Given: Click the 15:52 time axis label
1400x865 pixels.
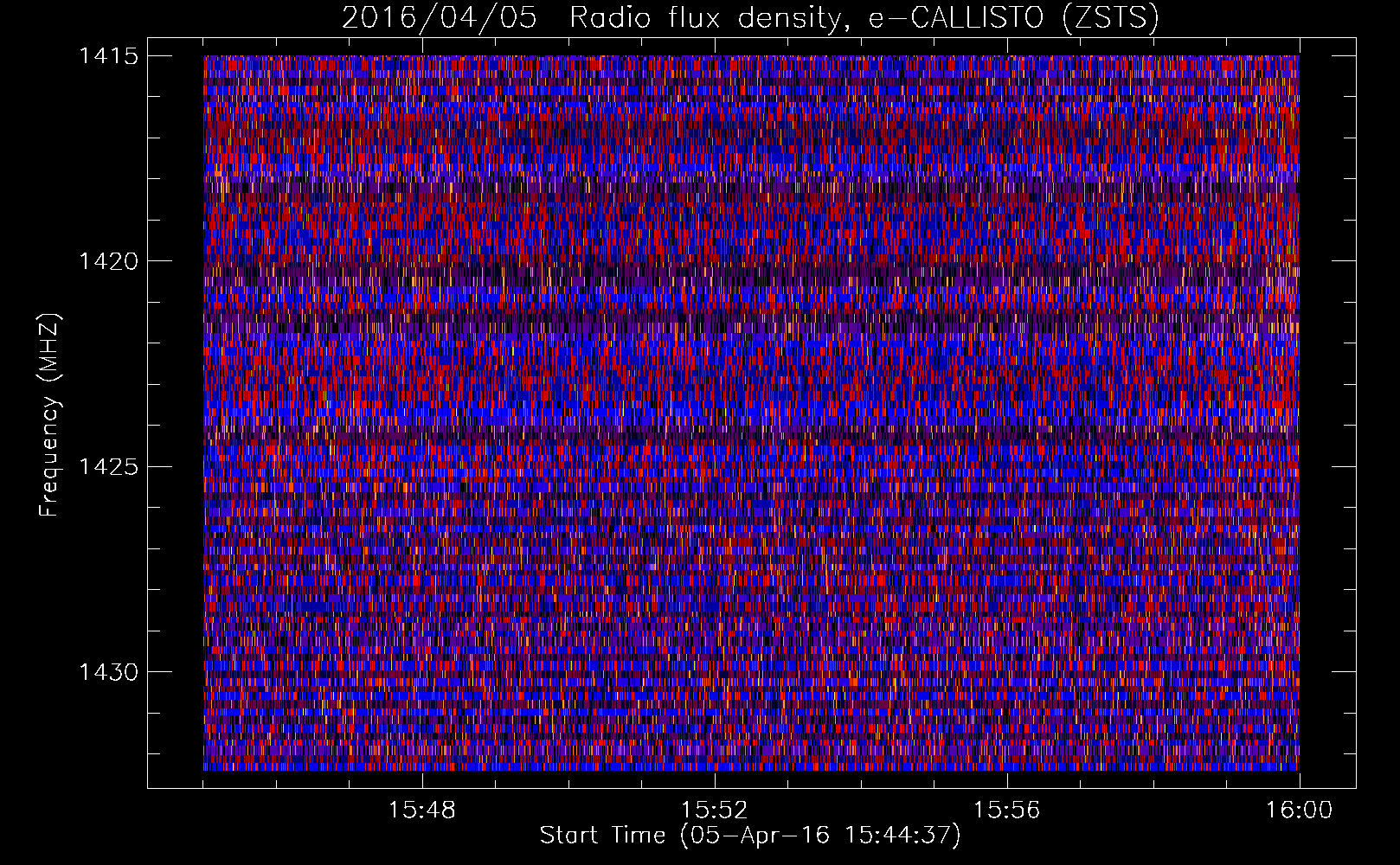Looking at the screenshot, I should point(715,811).
